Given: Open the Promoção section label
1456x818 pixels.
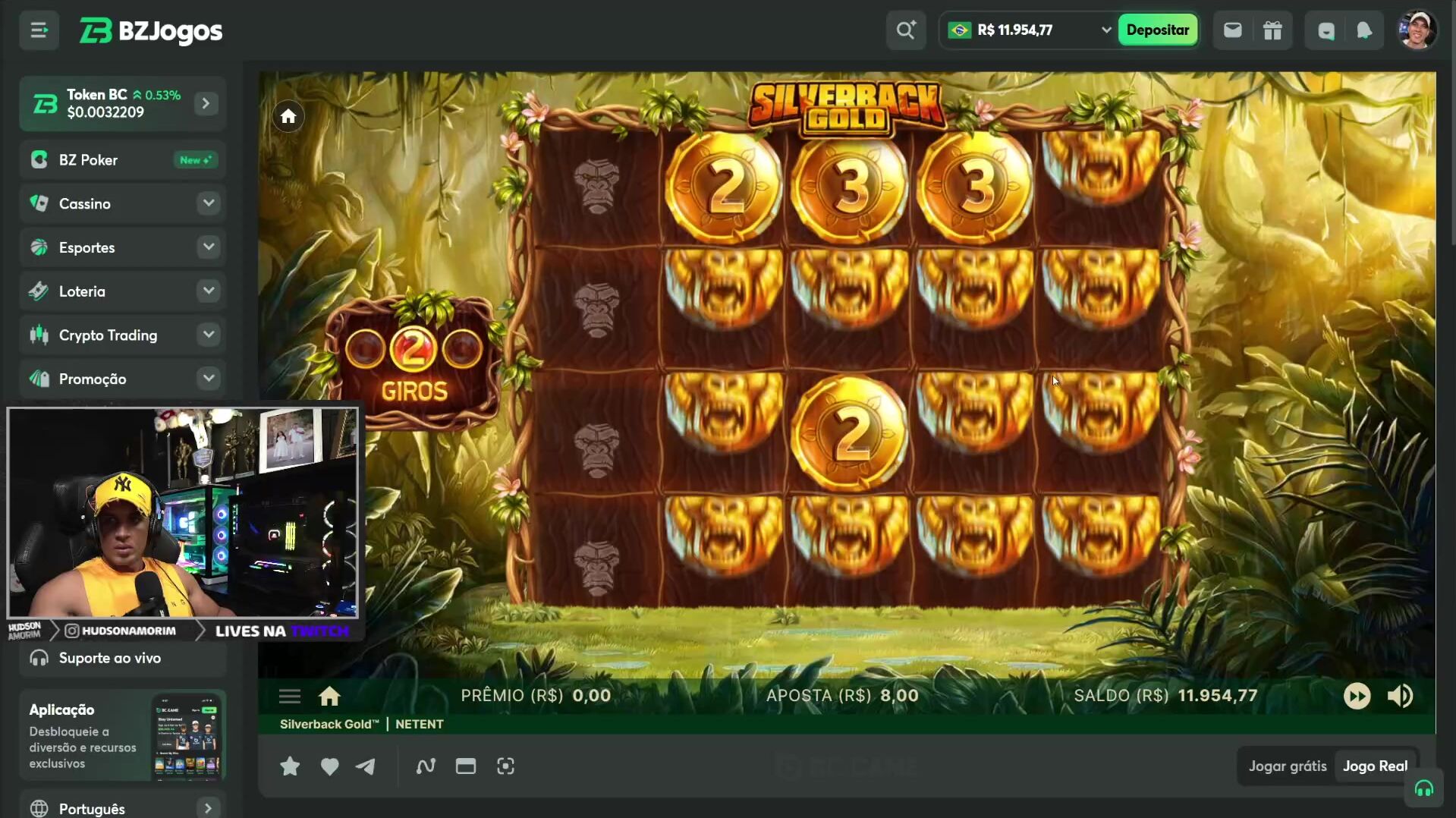Looking at the screenshot, I should [93, 379].
